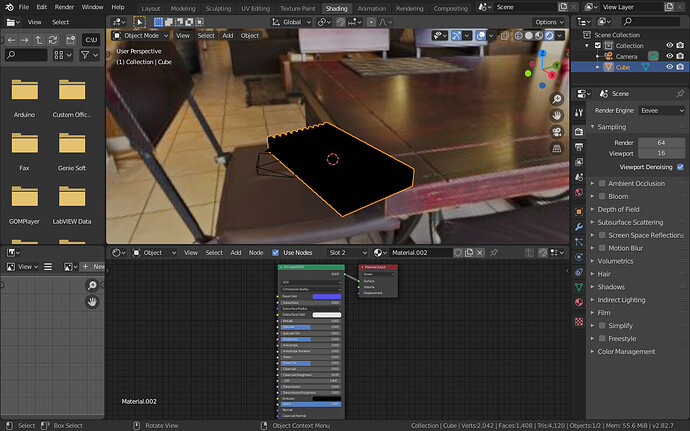690x431 pixels.
Task: Uncheck the Use Nodes checkbox
Action: pyautogui.click(x=275, y=253)
